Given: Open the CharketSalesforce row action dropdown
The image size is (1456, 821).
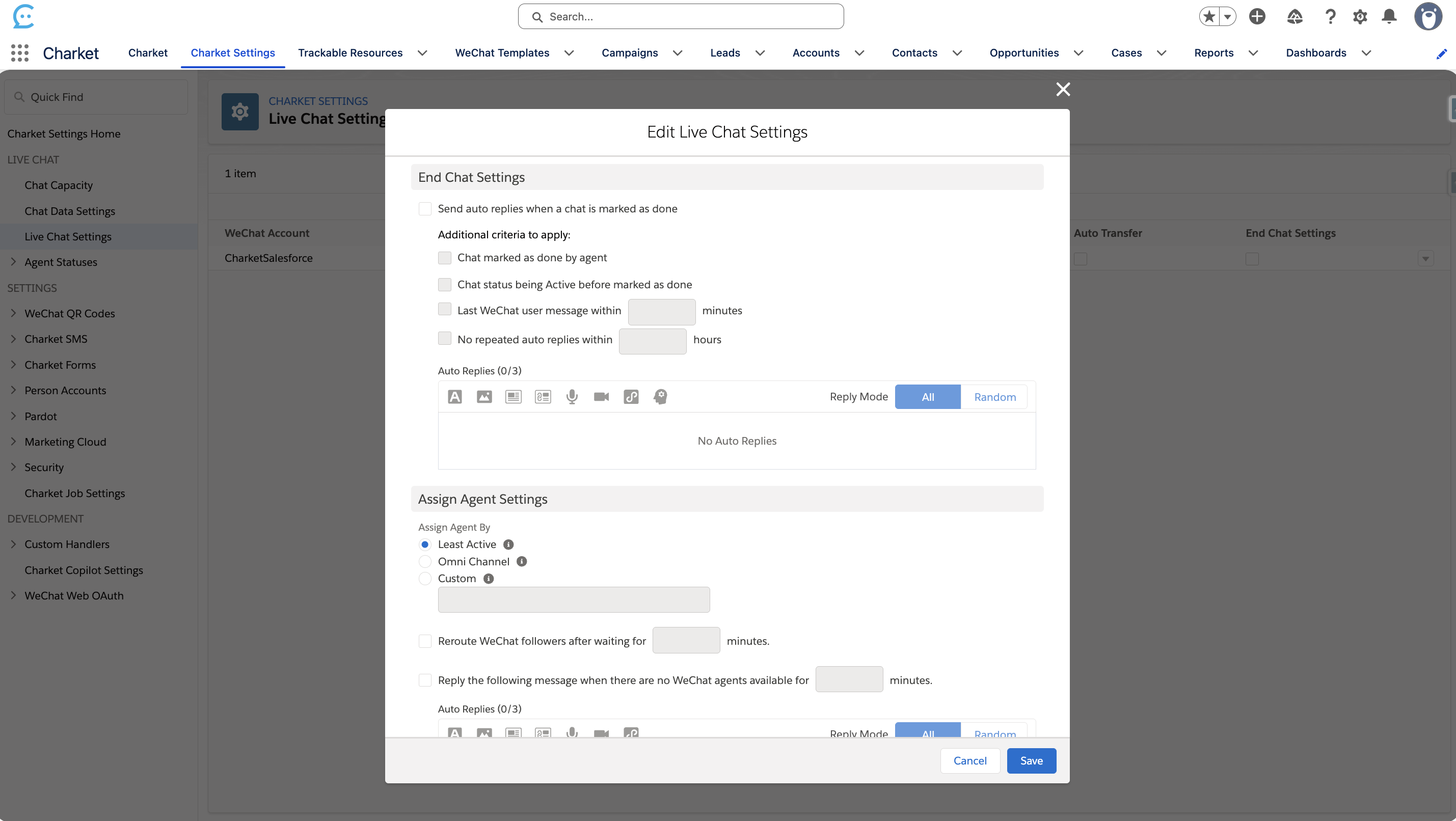Looking at the screenshot, I should tap(1425, 259).
